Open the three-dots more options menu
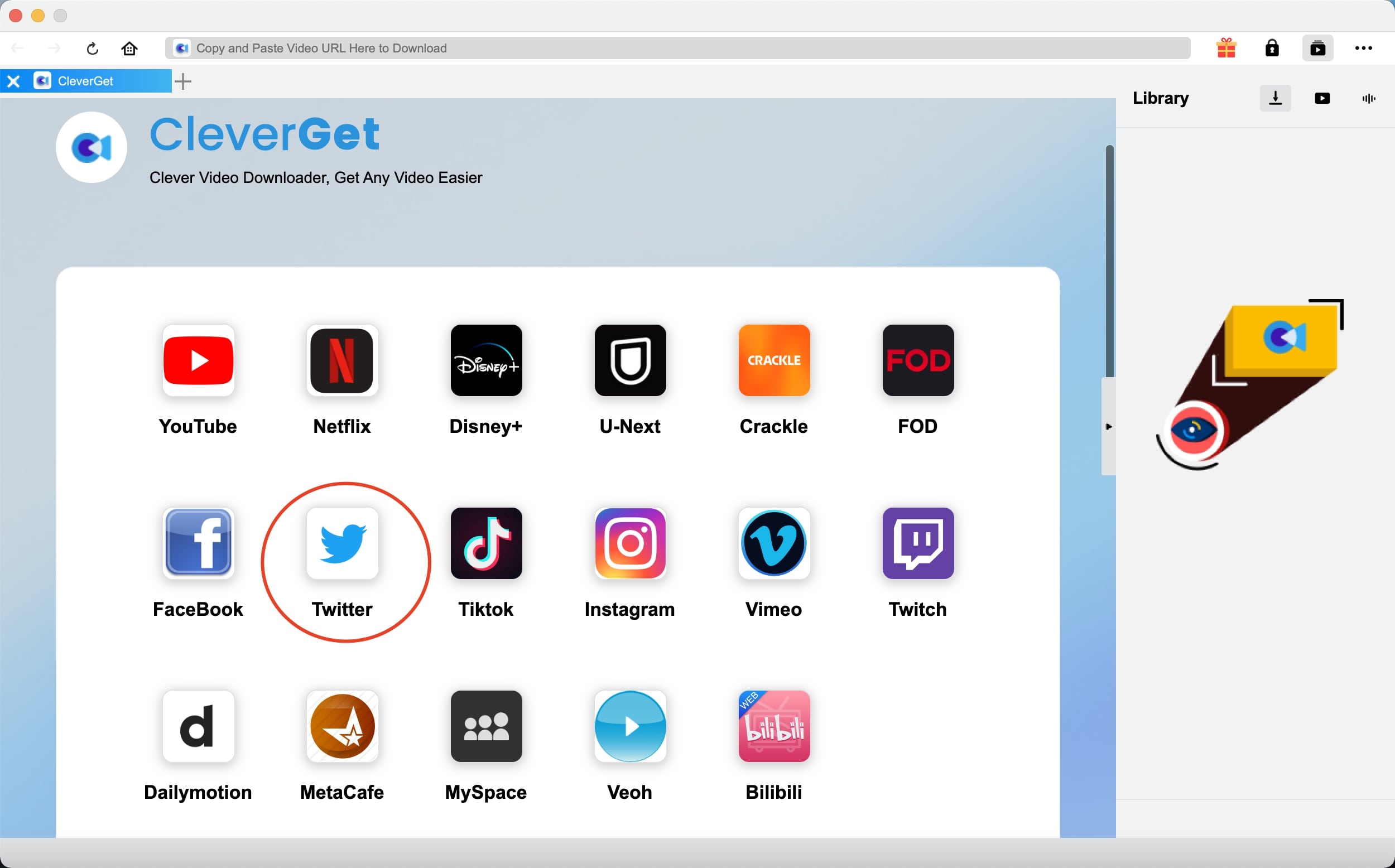Screen dimensions: 1395x868 1363,48
